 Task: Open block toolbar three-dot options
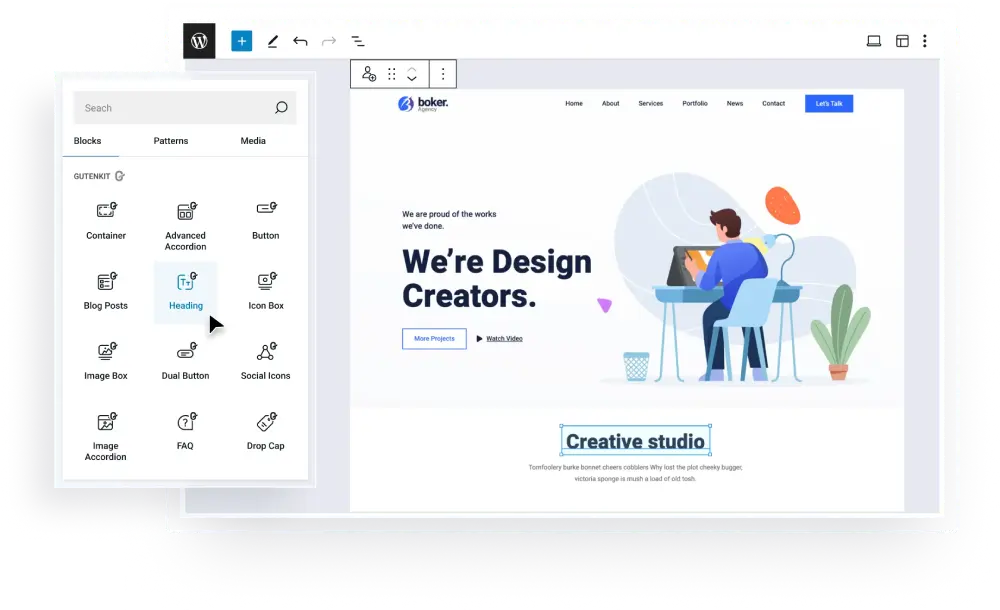point(443,74)
